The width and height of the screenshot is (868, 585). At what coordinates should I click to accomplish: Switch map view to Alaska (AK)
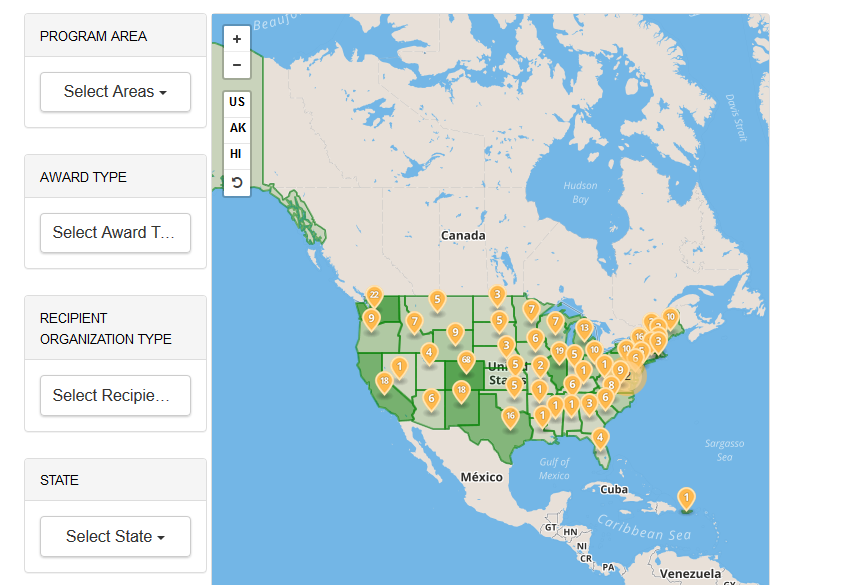click(236, 128)
